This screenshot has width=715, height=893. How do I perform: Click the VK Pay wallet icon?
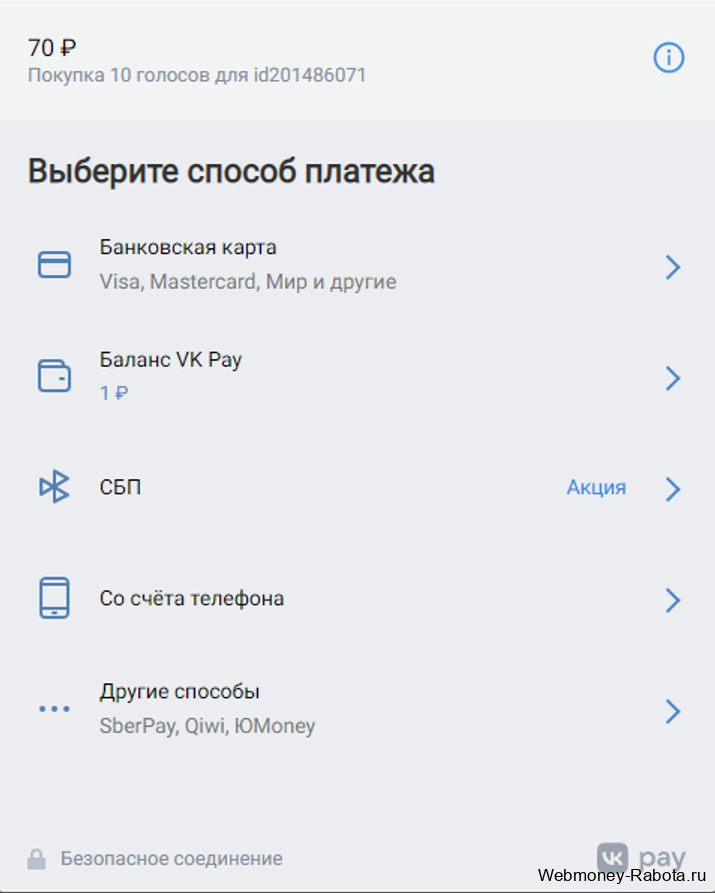tap(54, 376)
